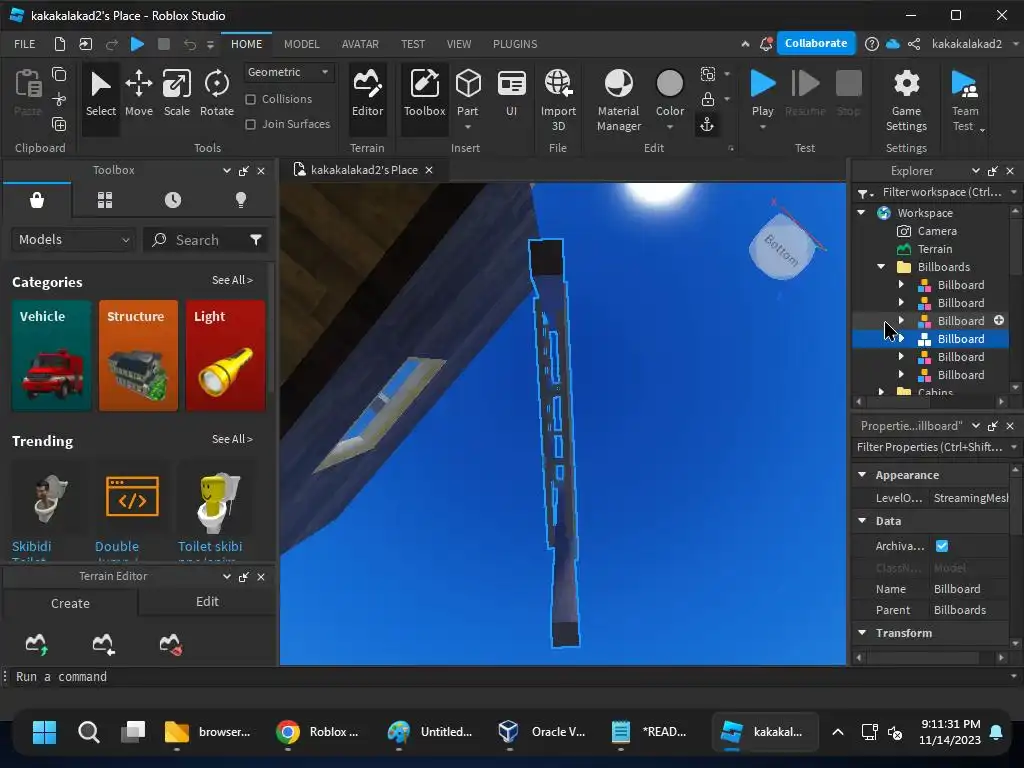The image size is (1024, 768).
Task: Expand the first Billboard model
Action: 901,285
